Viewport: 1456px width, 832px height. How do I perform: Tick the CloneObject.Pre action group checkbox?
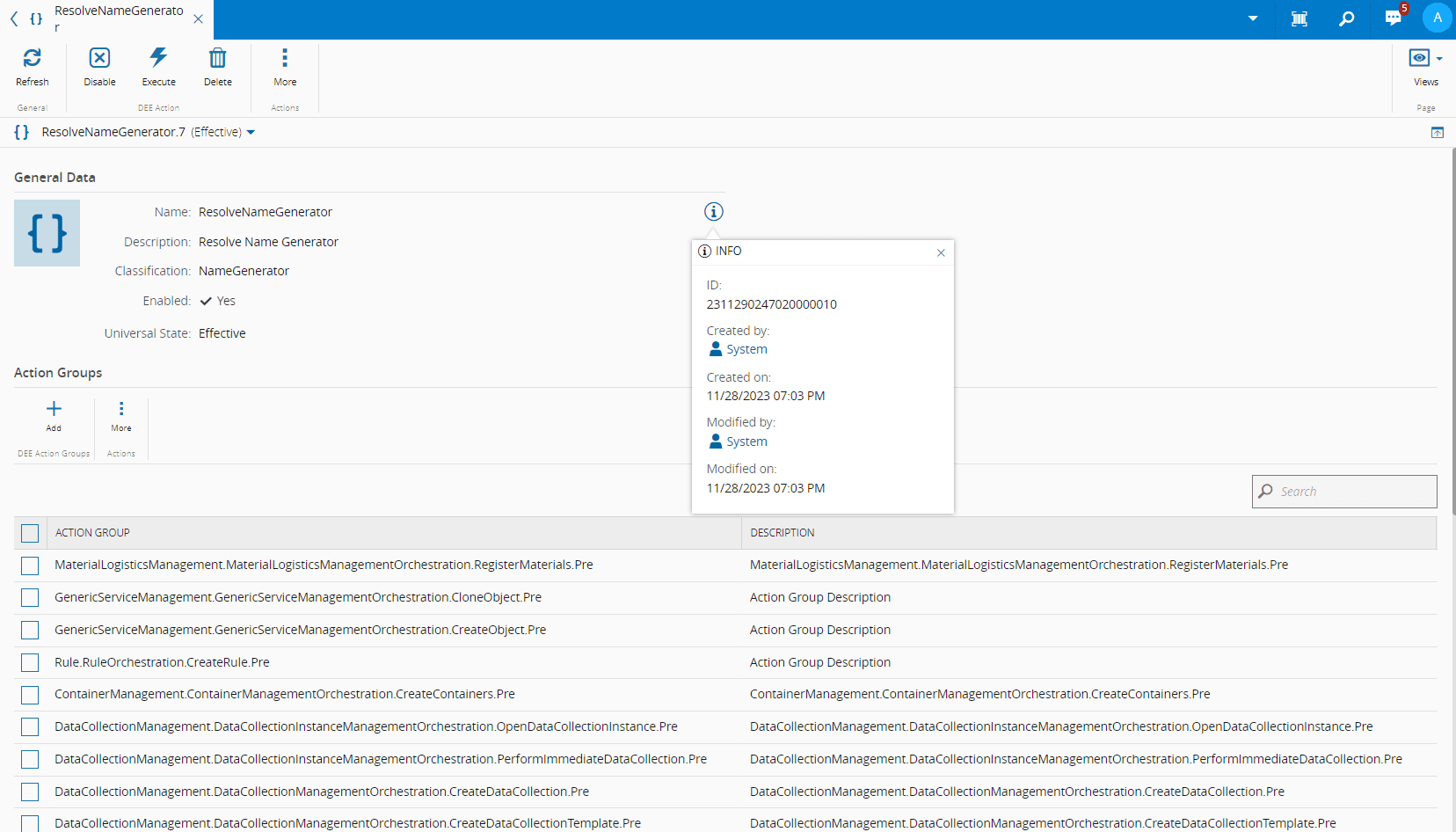pos(30,598)
